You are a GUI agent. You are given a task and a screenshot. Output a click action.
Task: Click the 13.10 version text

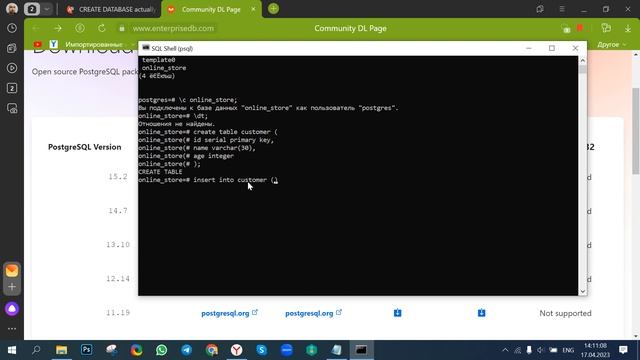coord(118,244)
